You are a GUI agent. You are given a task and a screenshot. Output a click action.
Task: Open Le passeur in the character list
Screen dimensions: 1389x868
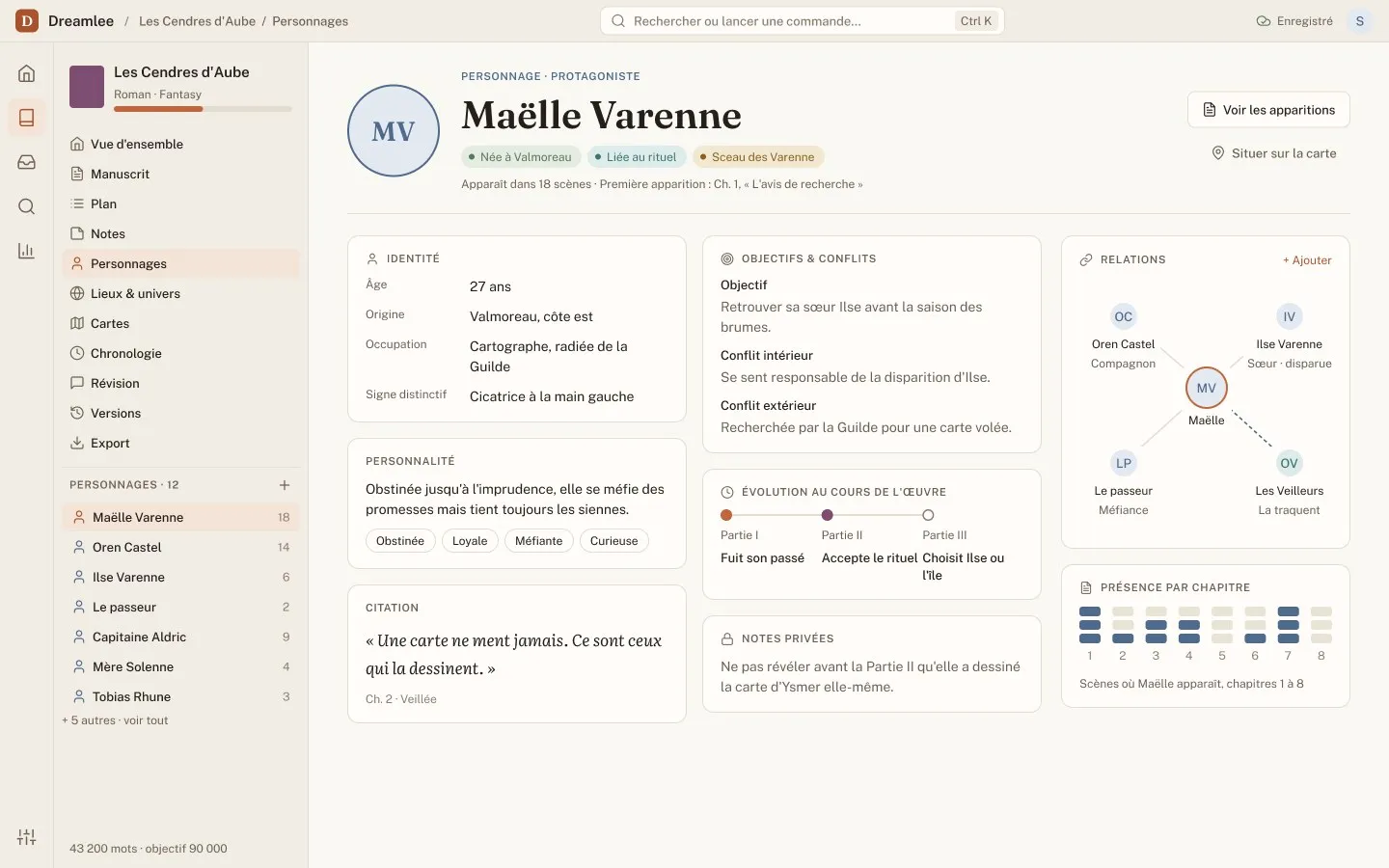point(181,607)
